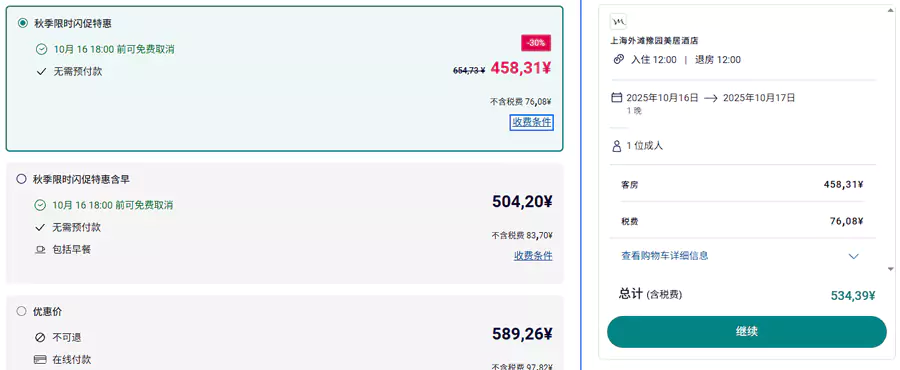Click the person icon beside 1 位成人

[617, 146]
